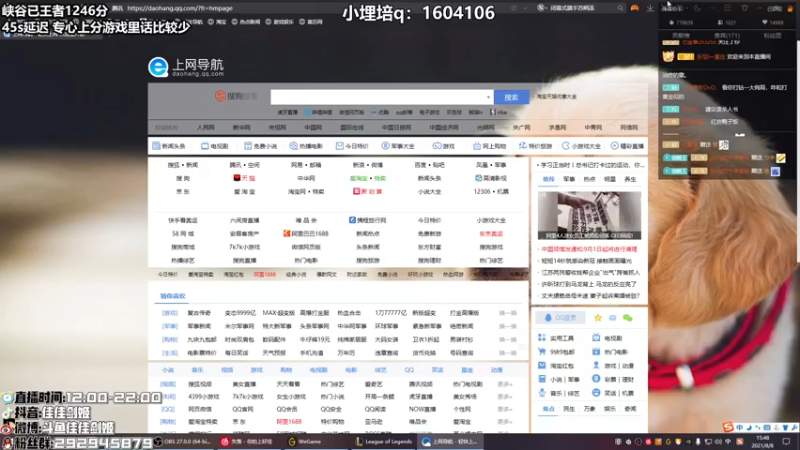Expand 更多 in the 视频 row
800x450 pixels.
pyautogui.click(x=505, y=384)
